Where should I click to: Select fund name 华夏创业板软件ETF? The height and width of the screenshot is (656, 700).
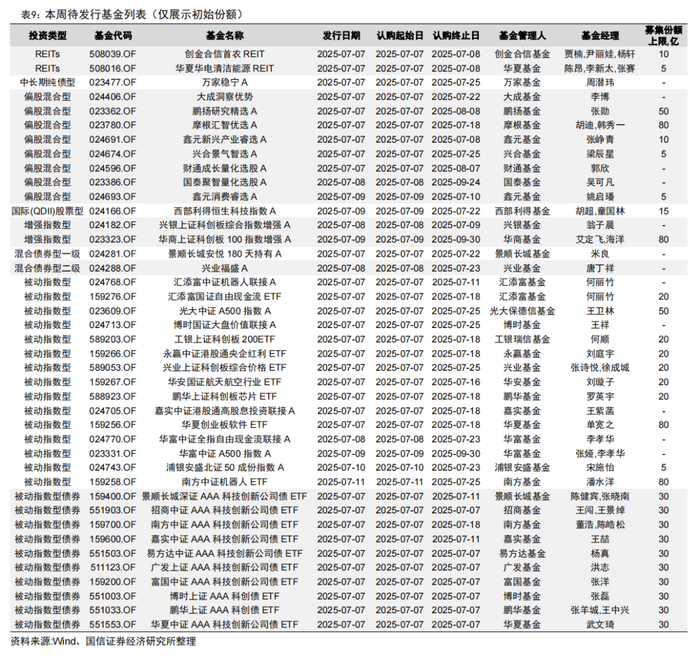[x=225, y=425]
